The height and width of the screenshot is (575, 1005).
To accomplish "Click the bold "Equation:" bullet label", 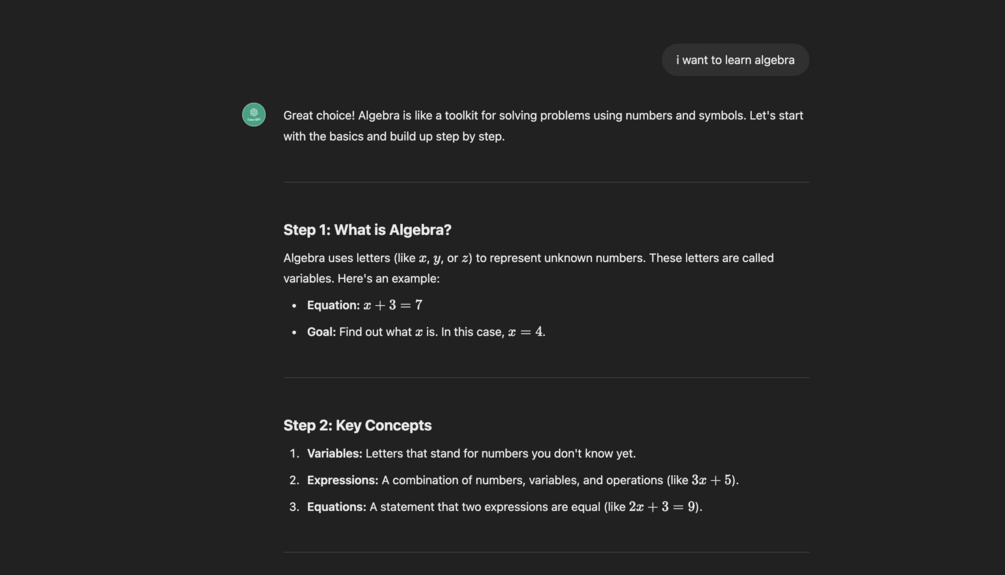I will (x=333, y=305).
